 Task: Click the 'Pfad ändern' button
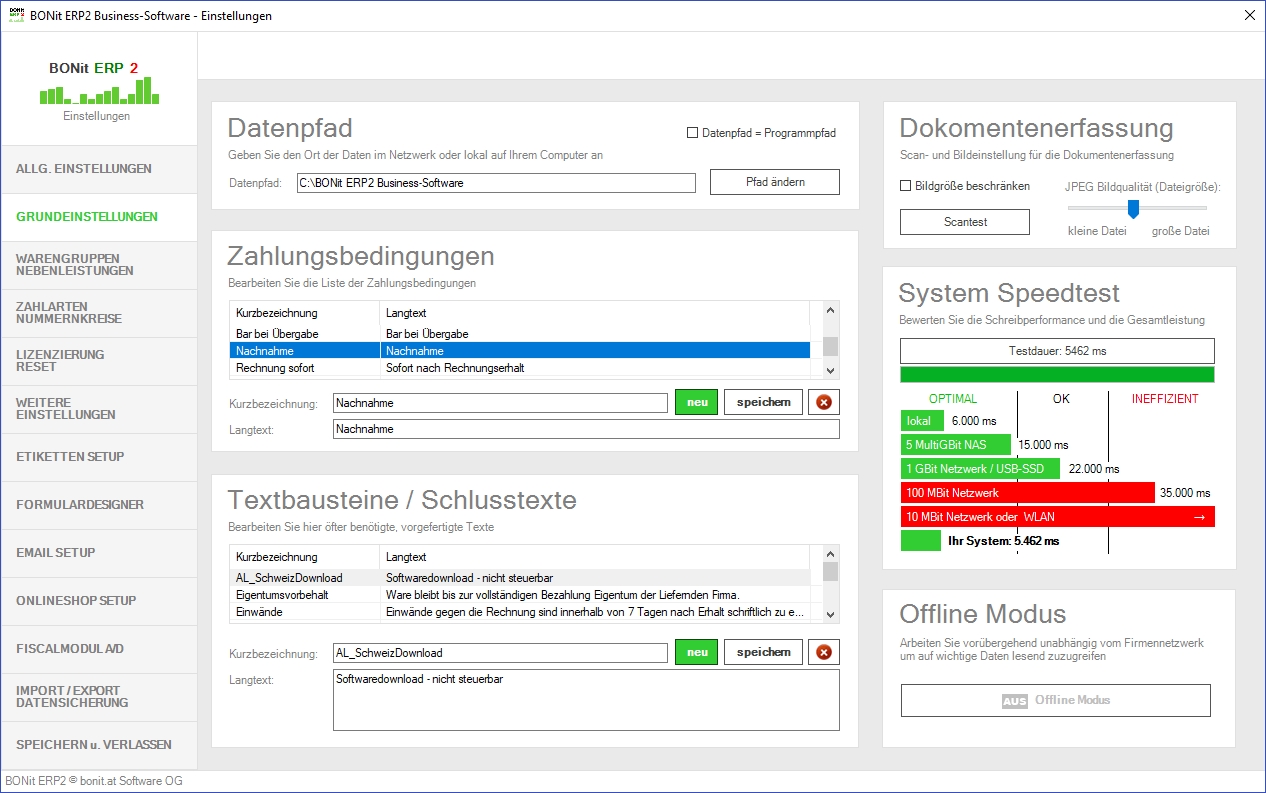pyautogui.click(x=775, y=182)
